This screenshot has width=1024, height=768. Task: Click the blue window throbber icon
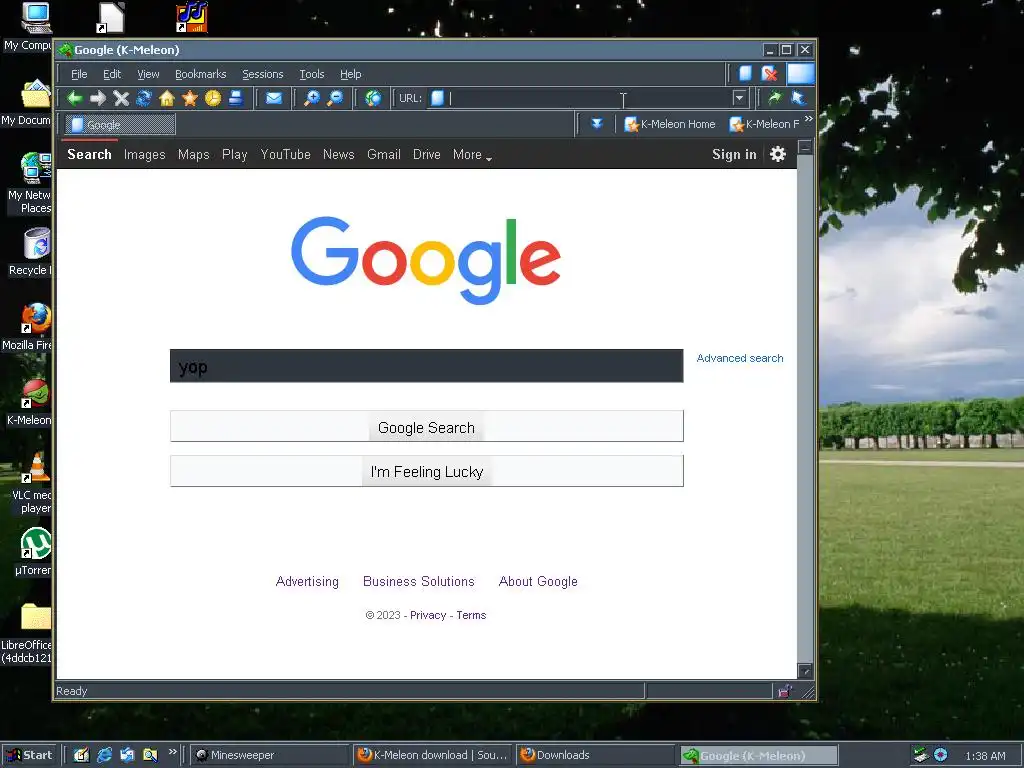click(x=801, y=74)
